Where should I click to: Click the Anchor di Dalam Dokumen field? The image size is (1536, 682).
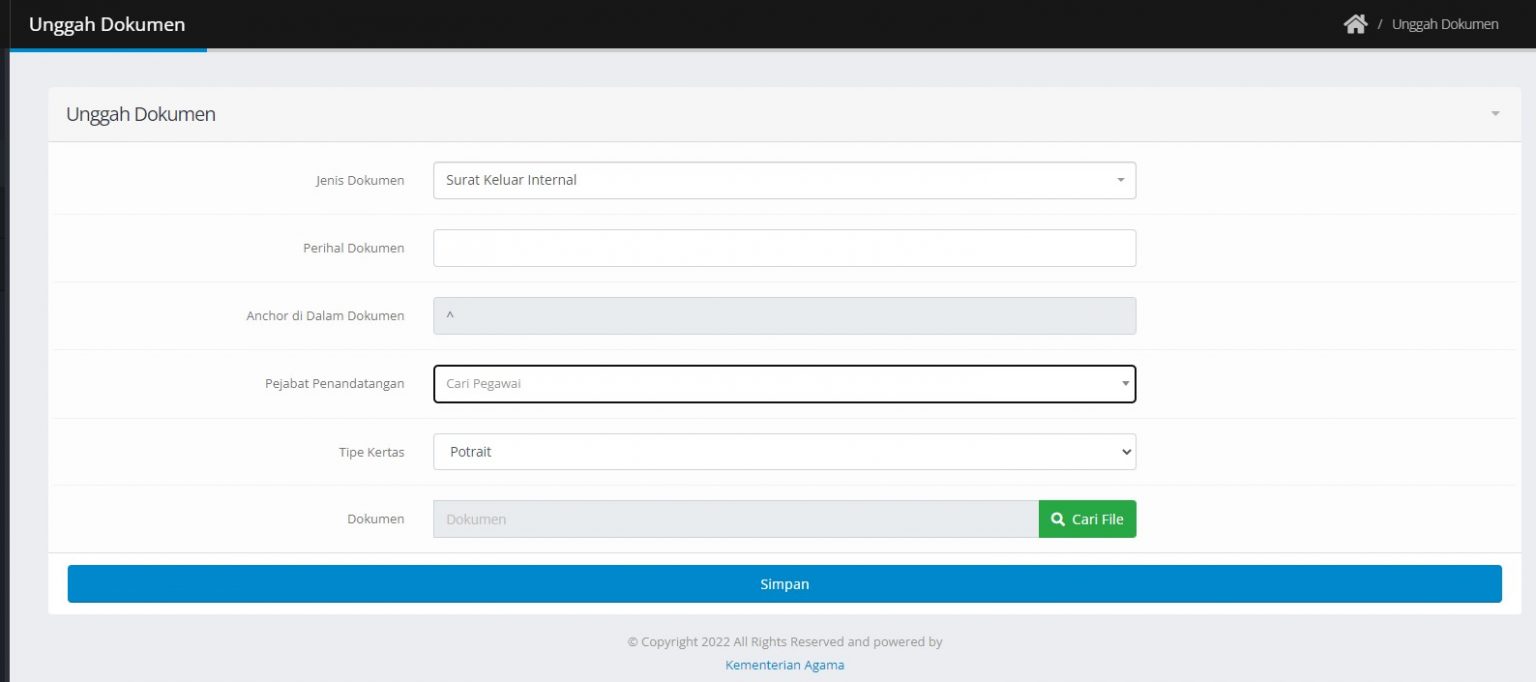784,316
